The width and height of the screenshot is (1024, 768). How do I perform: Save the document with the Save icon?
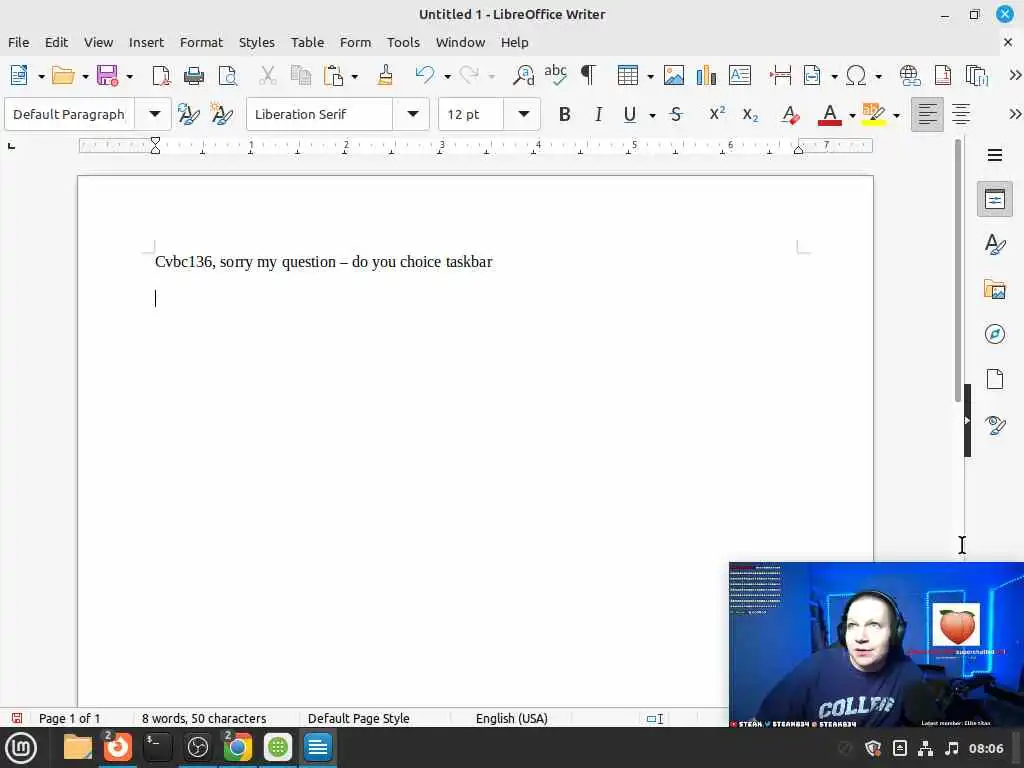[108, 76]
